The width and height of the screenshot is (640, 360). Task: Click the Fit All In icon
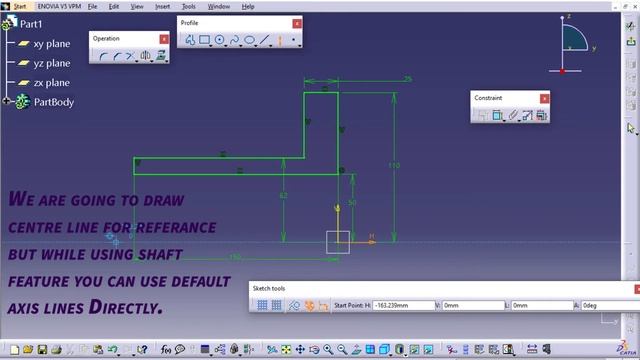tap(286, 349)
